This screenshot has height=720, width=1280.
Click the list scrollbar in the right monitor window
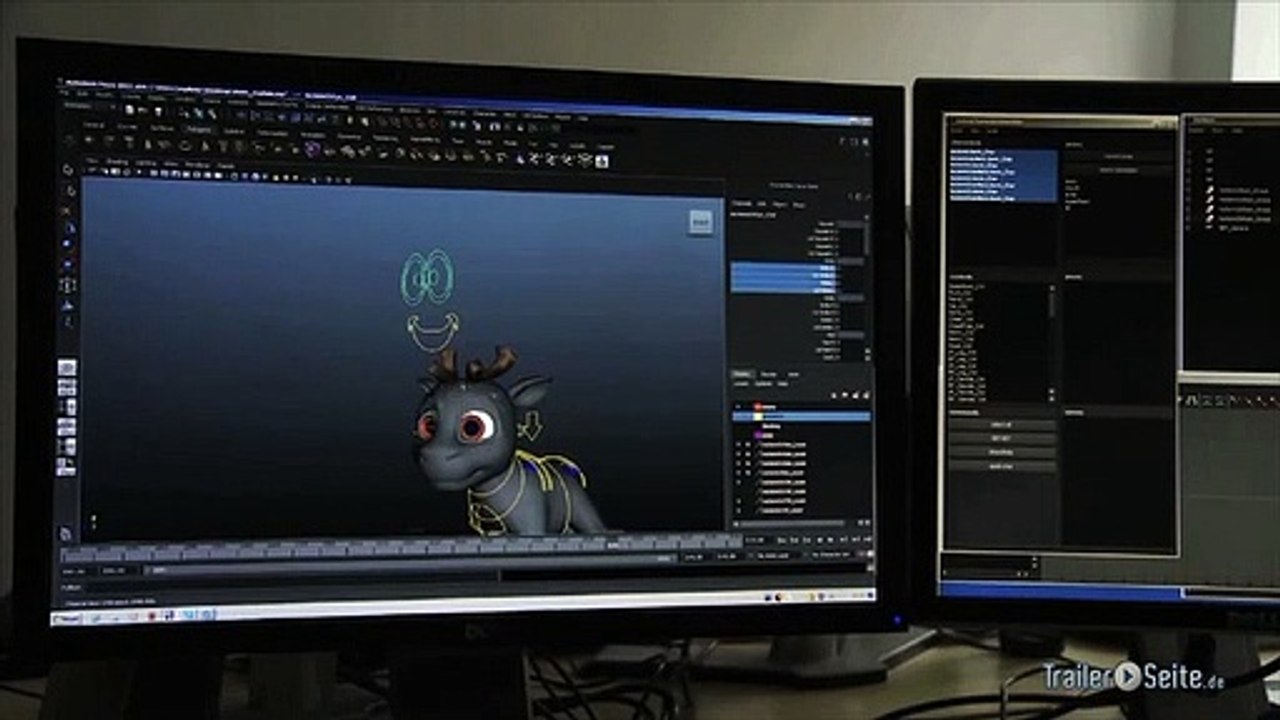tap(1052, 342)
